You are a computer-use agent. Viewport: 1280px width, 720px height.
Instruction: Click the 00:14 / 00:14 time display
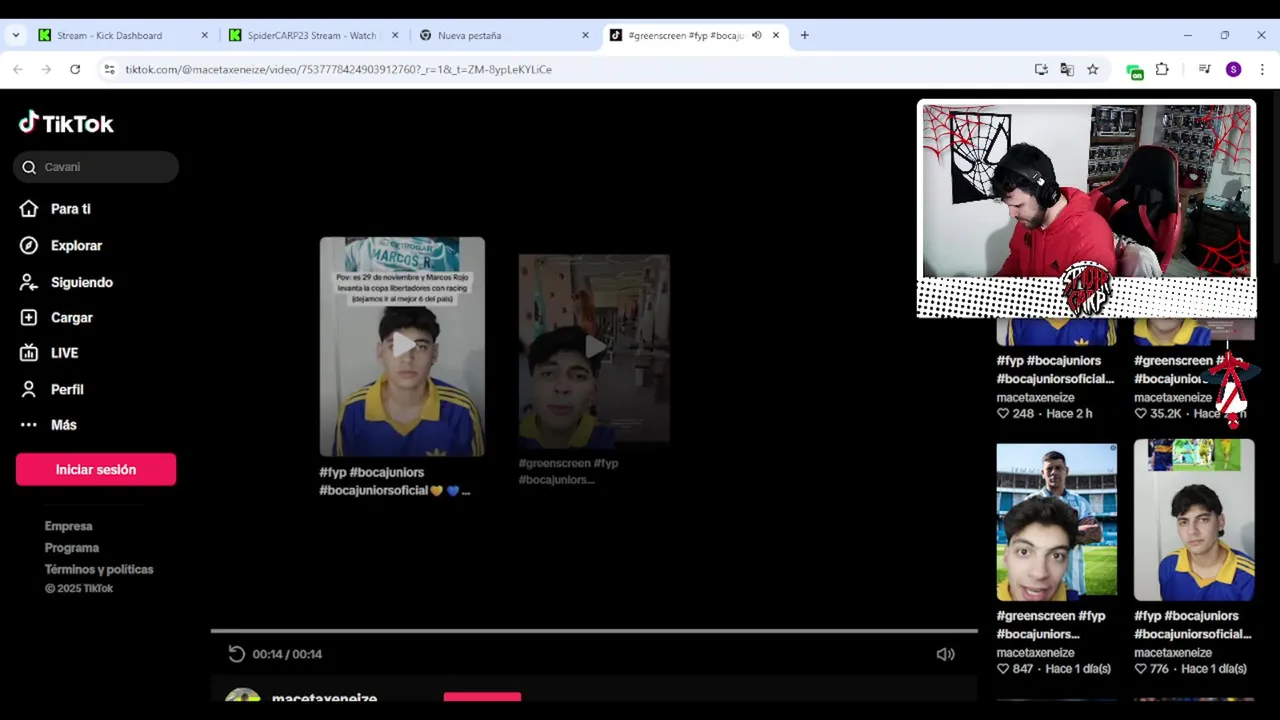pos(287,654)
